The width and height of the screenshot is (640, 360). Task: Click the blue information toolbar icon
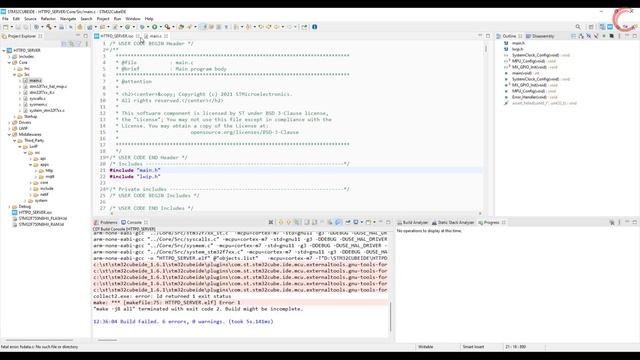[315, 27]
